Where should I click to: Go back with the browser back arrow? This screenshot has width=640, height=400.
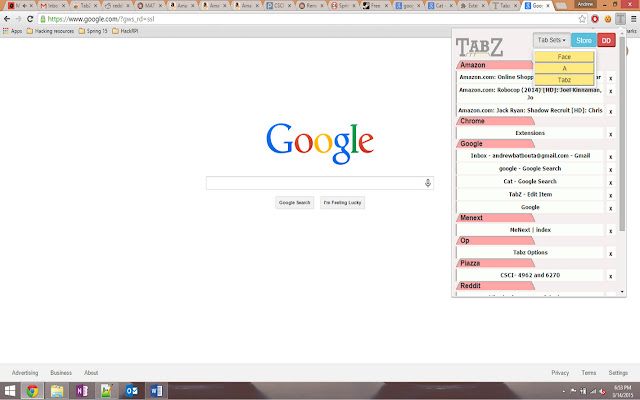(x=7, y=19)
